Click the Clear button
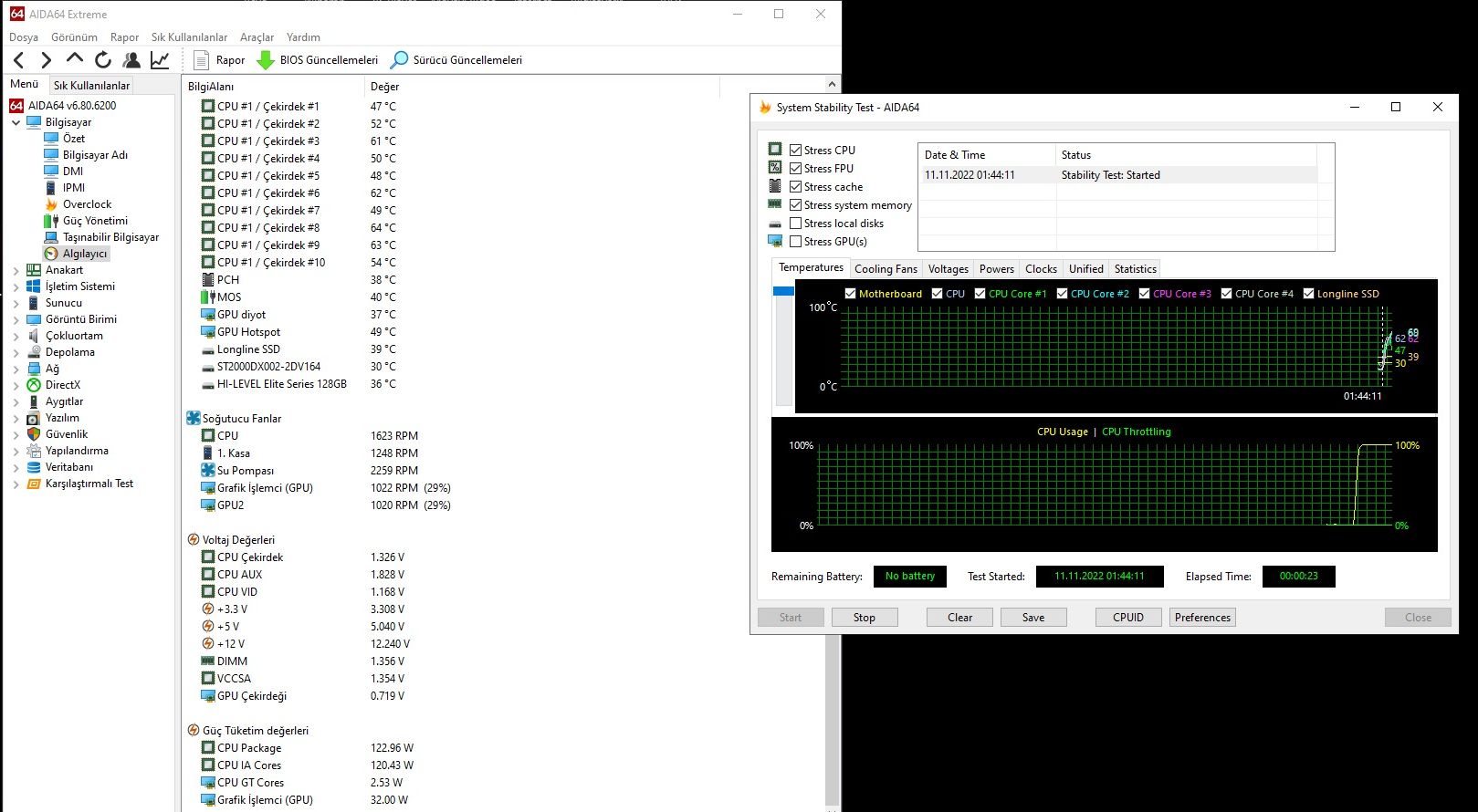This screenshot has width=1478, height=812. 960,618
